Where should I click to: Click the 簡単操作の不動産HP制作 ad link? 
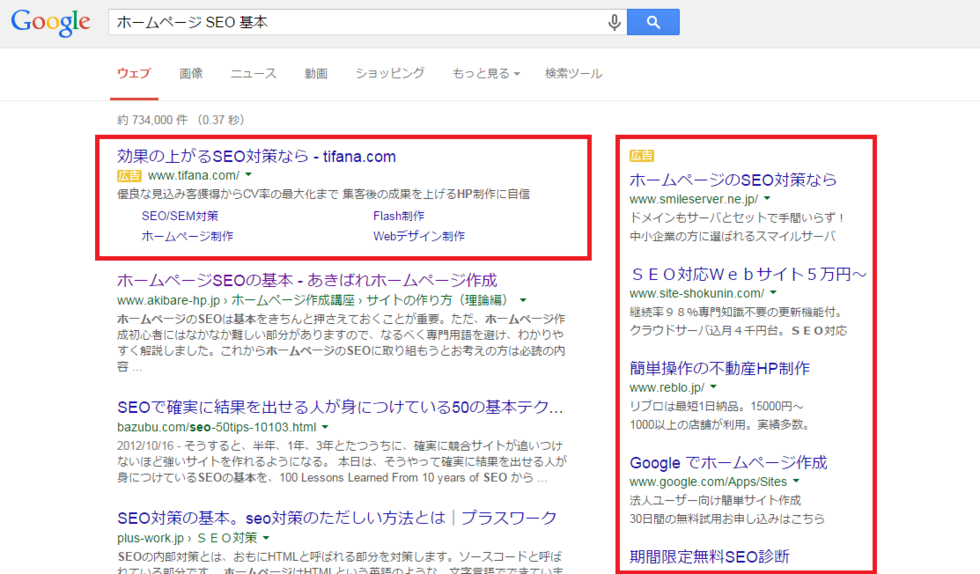719,368
